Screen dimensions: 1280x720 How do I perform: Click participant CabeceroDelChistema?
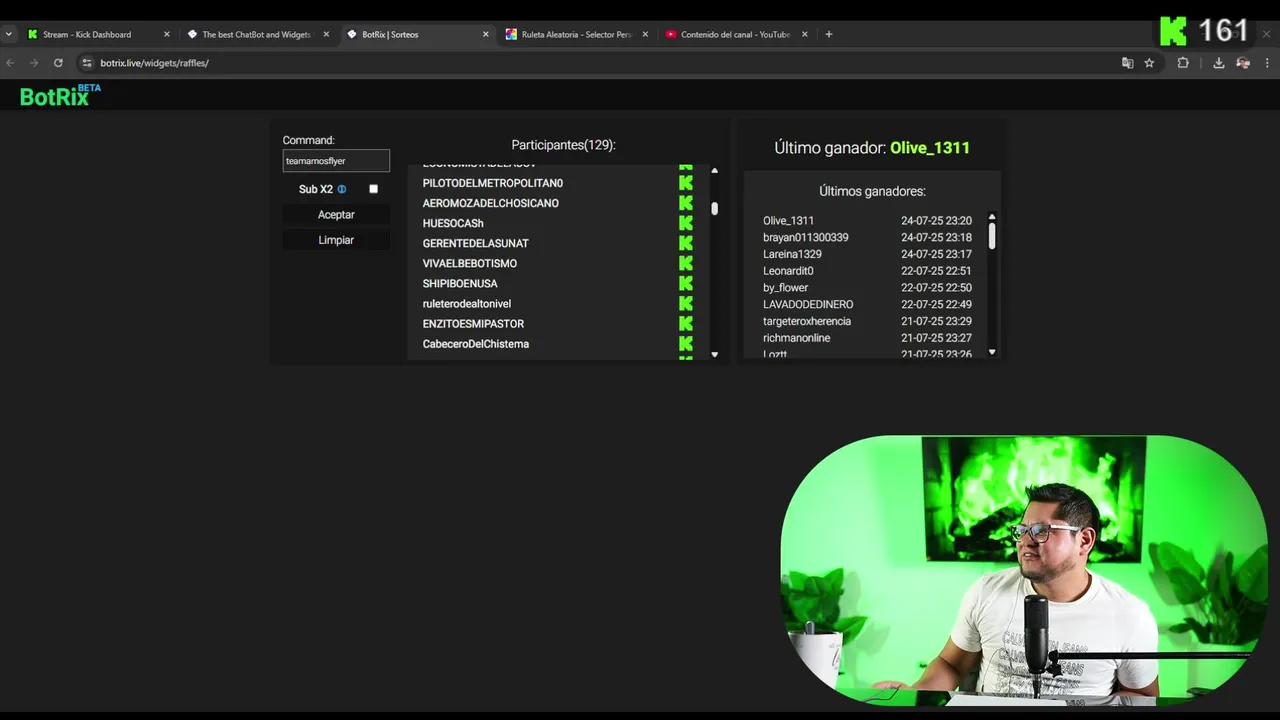coord(476,343)
